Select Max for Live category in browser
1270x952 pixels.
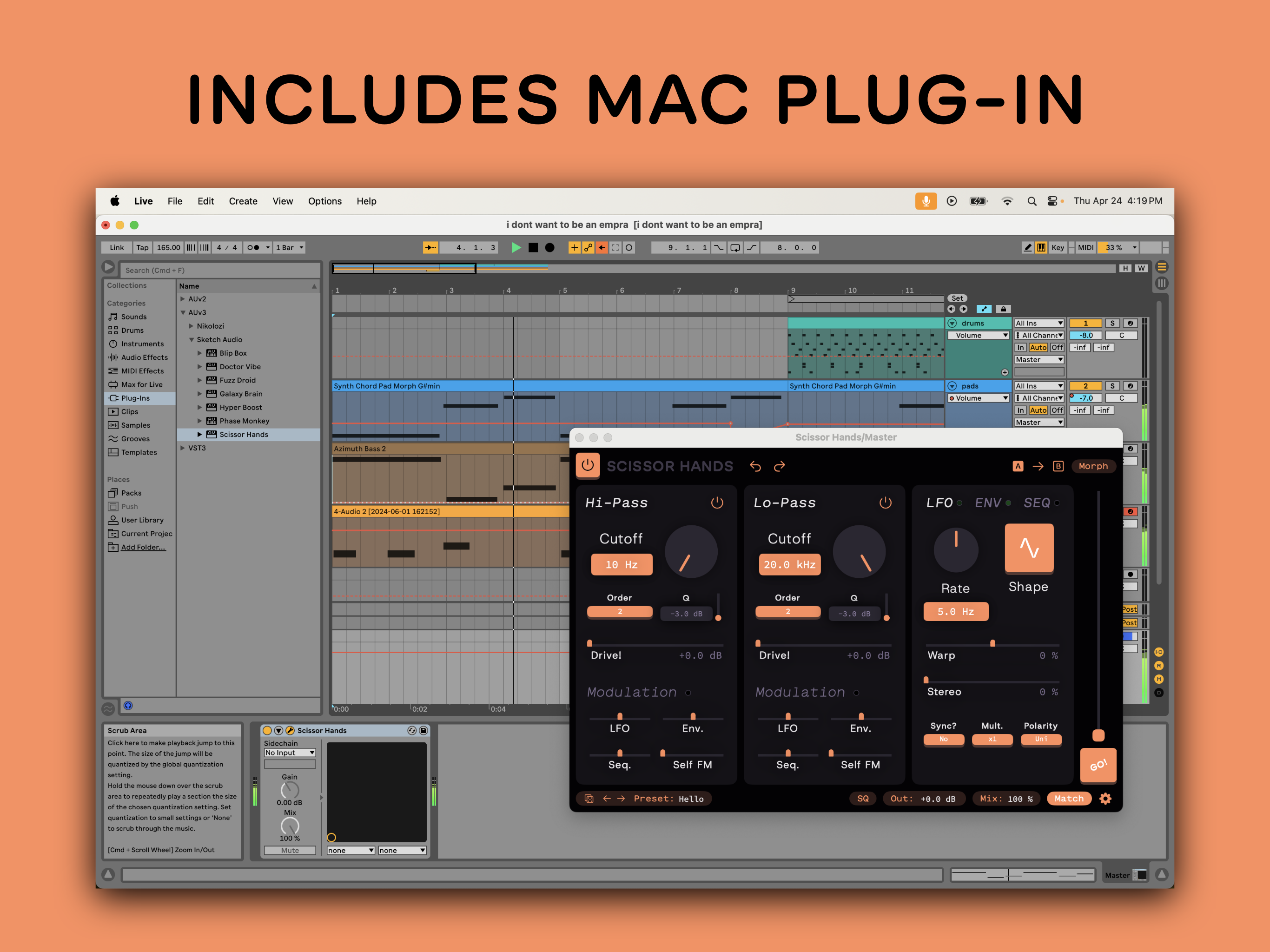tap(141, 385)
